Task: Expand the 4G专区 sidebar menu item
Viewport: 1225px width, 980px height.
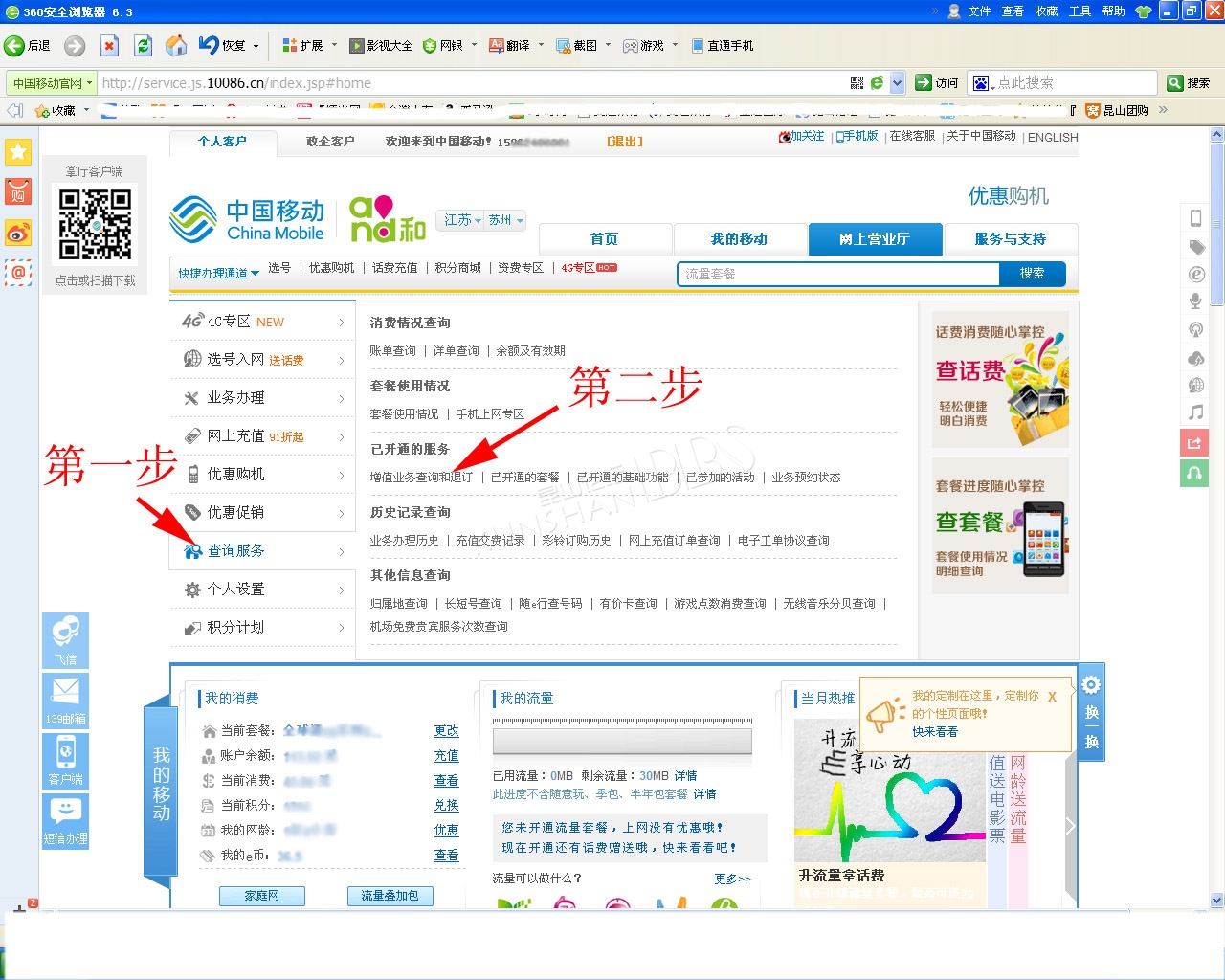Action: pyautogui.click(x=262, y=322)
